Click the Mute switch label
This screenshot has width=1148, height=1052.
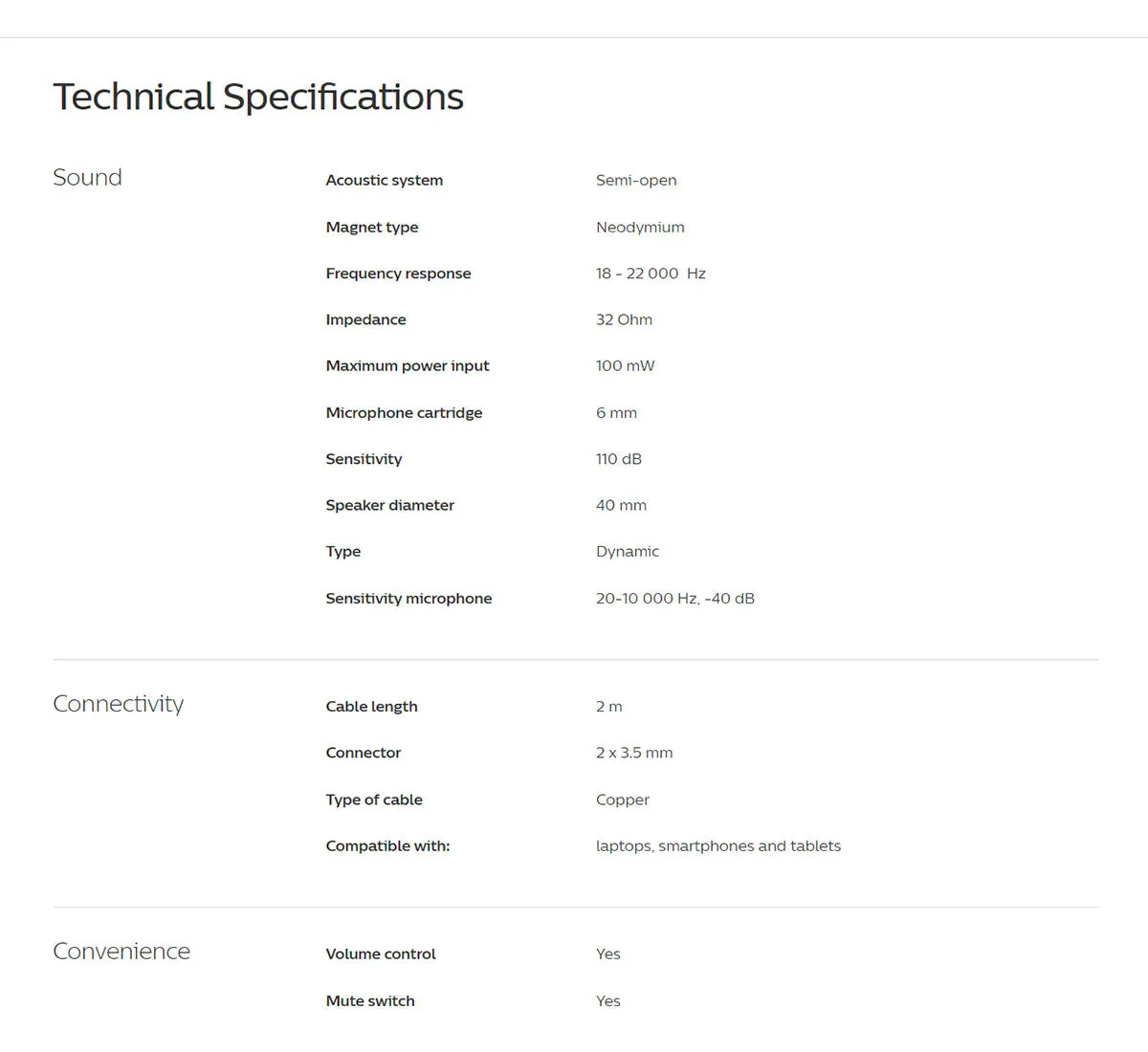pyautogui.click(x=370, y=1001)
